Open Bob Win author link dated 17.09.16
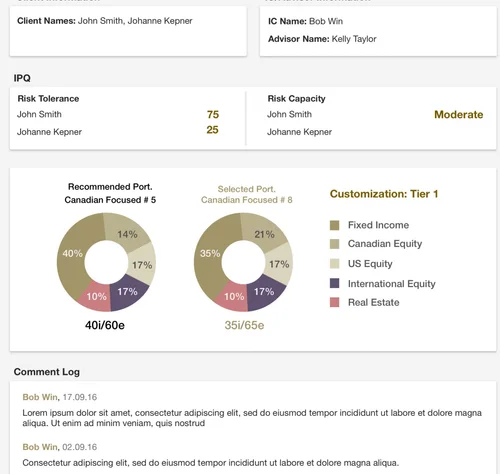 click(x=40, y=397)
